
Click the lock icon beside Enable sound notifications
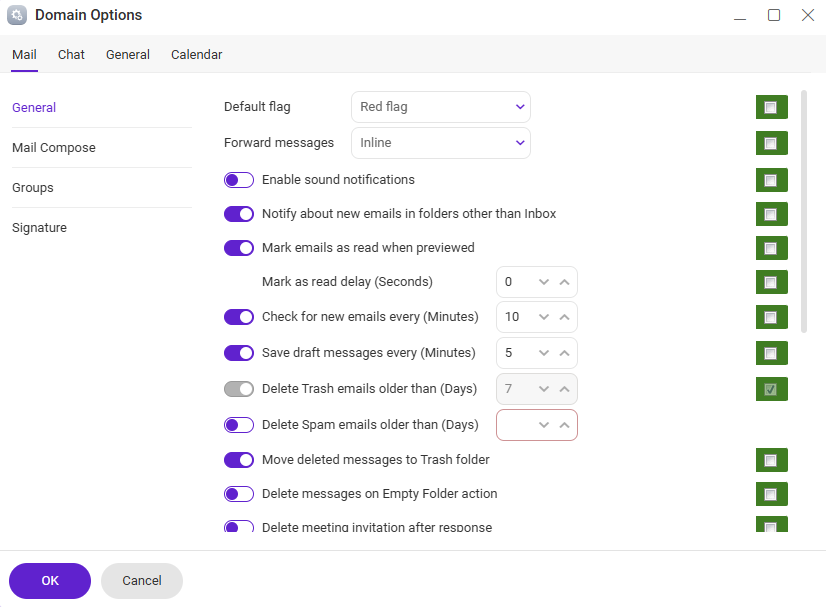tap(771, 180)
